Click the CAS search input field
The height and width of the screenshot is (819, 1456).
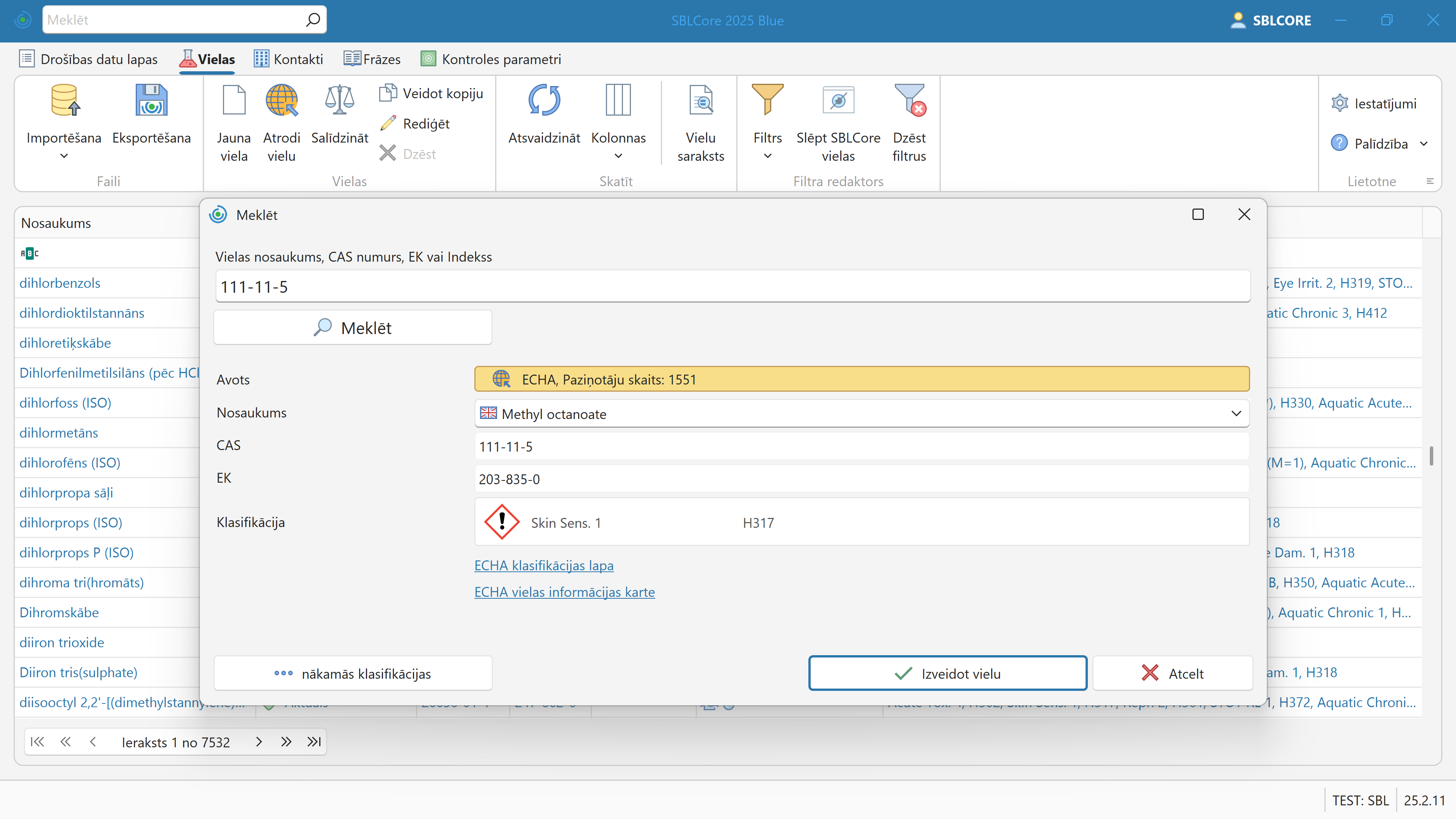(x=732, y=287)
